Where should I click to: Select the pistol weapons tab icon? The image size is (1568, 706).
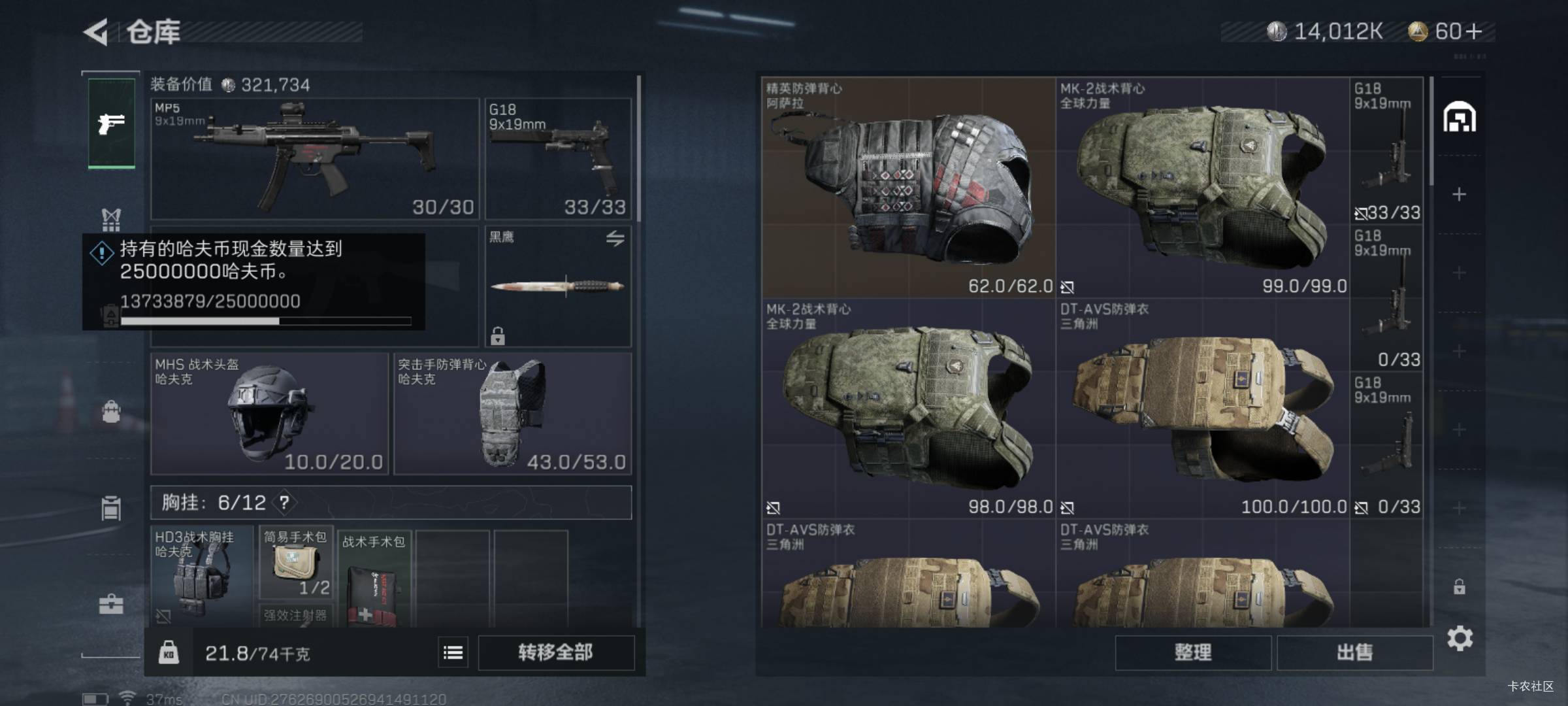112,123
